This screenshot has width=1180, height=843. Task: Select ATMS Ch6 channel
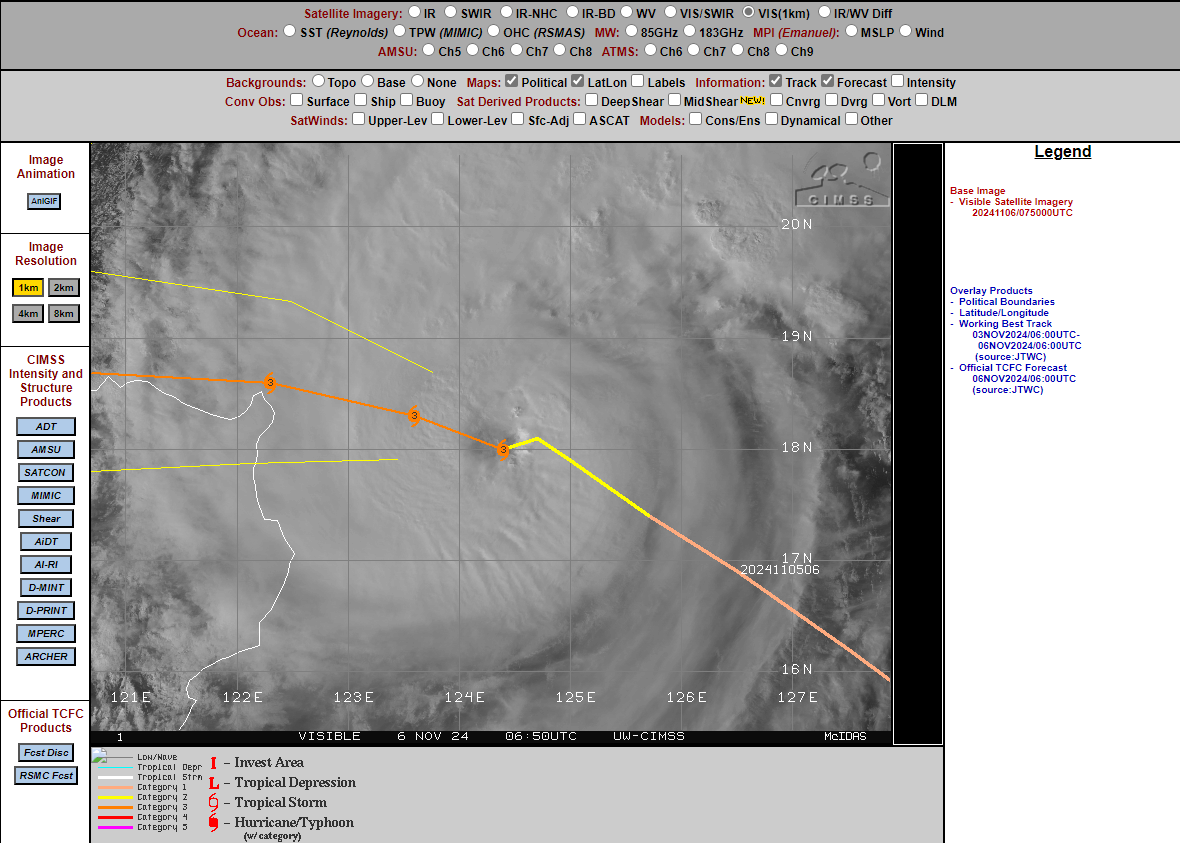(x=650, y=50)
